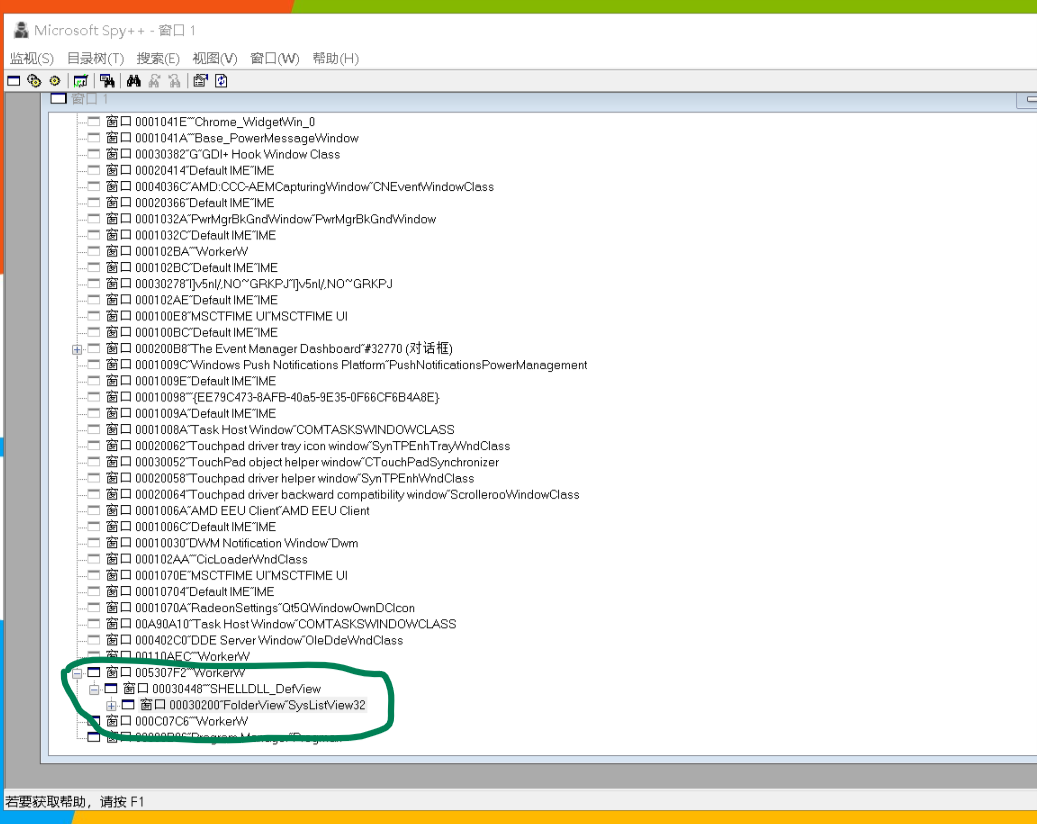The height and width of the screenshot is (824, 1037).
Task: Click the Find Next toolbar icon
Action: point(154,81)
